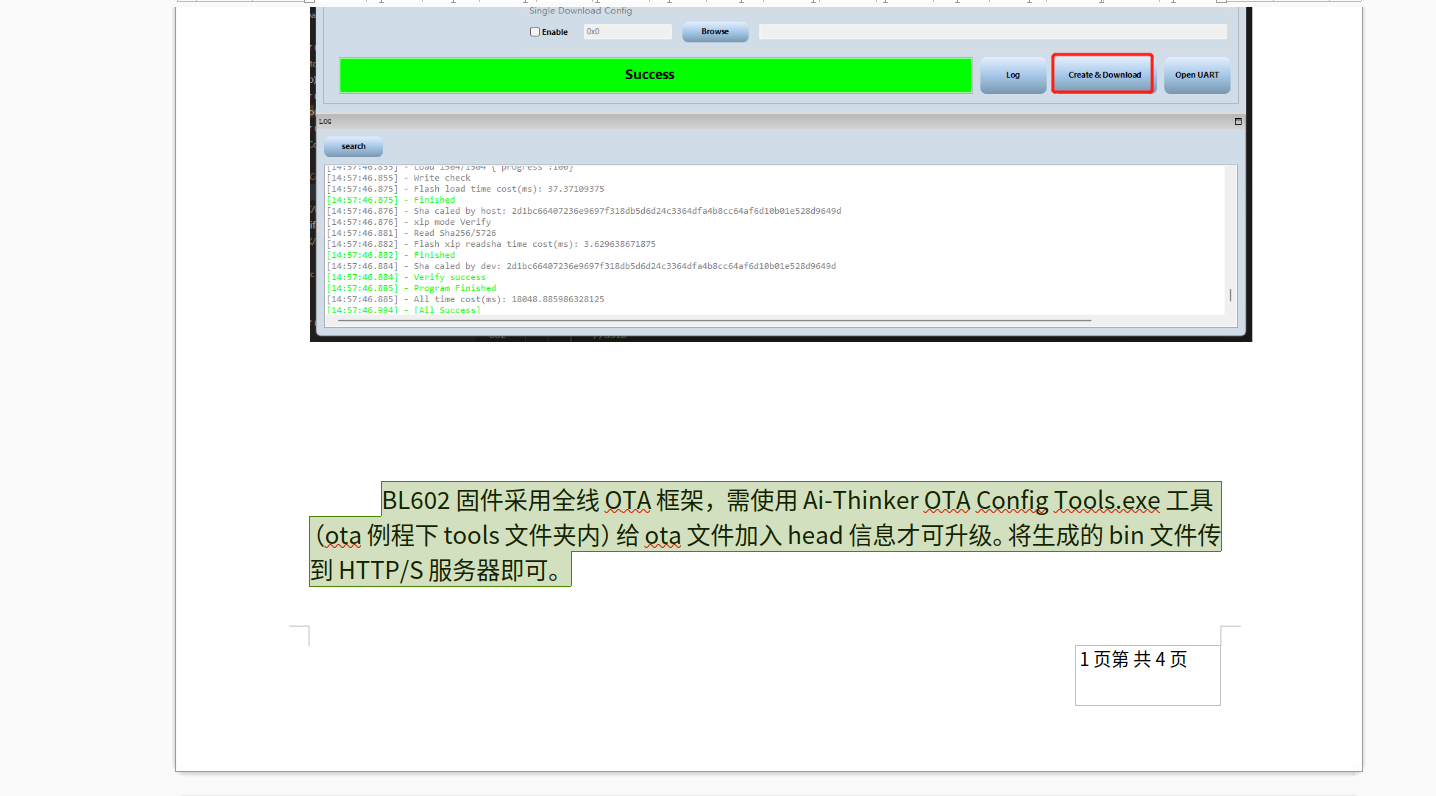Select the 'Flash load time cost(ms)' log line
Screen dimensions: 1436x796
(x=465, y=189)
